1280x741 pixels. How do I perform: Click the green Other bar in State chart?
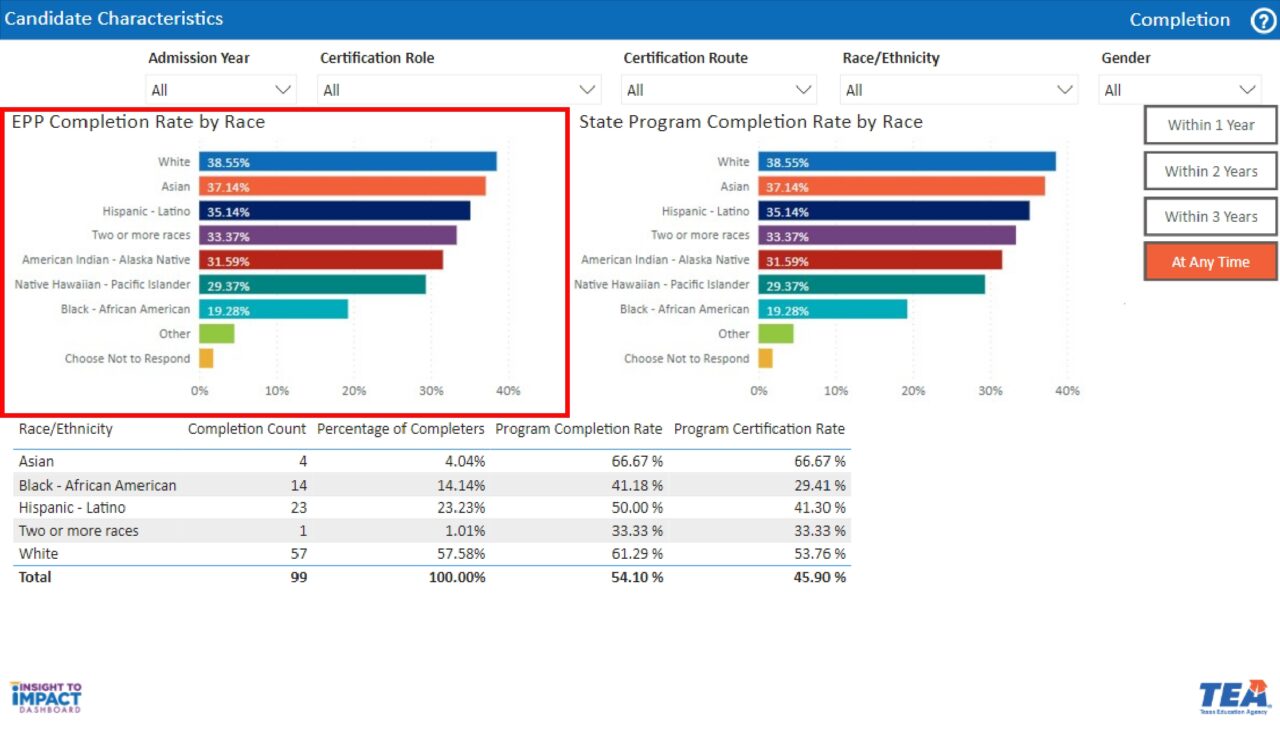coord(775,334)
